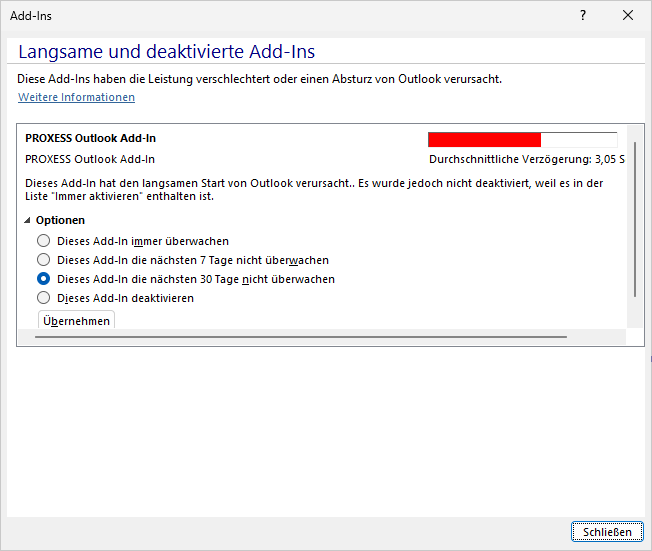This screenshot has height=551, width=652.
Task: Click the 'Diese Add-Ins haben die Leistung' text
Action: 259,78
